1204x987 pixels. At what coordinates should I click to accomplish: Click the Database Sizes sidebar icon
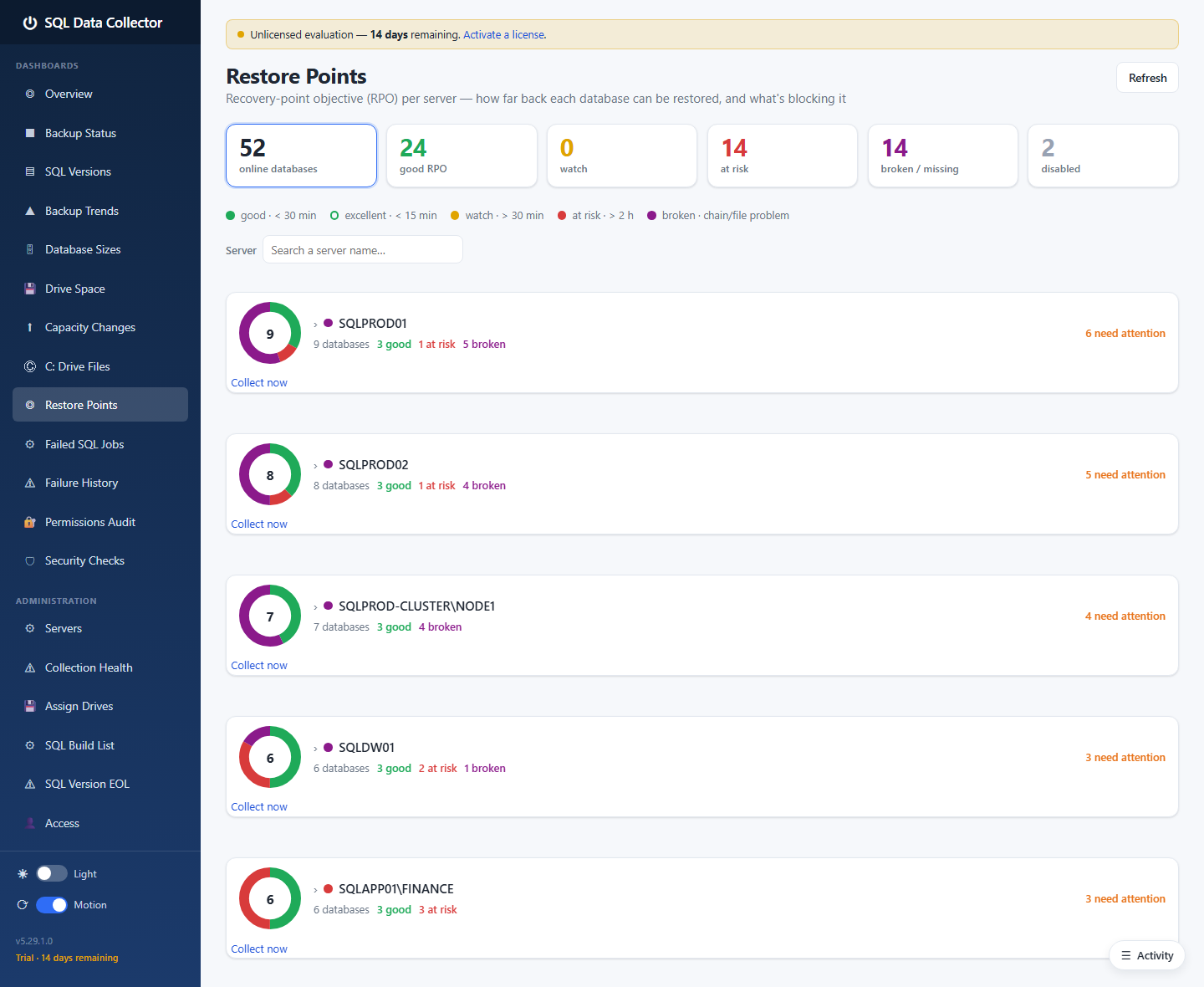tap(30, 249)
